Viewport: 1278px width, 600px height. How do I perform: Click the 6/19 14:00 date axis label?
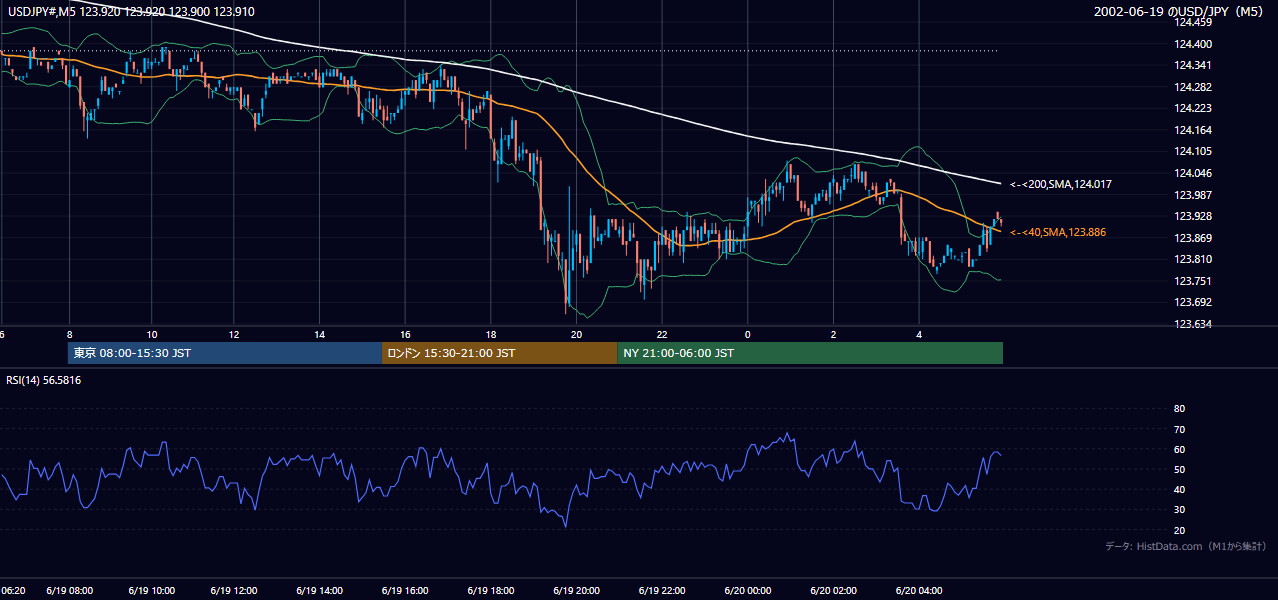tap(322, 590)
